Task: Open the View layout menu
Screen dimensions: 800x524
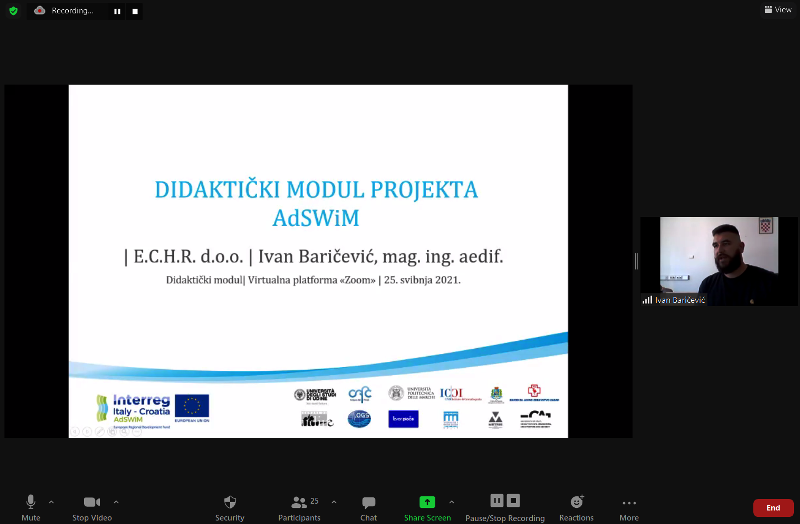Action: click(x=777, y=10)
